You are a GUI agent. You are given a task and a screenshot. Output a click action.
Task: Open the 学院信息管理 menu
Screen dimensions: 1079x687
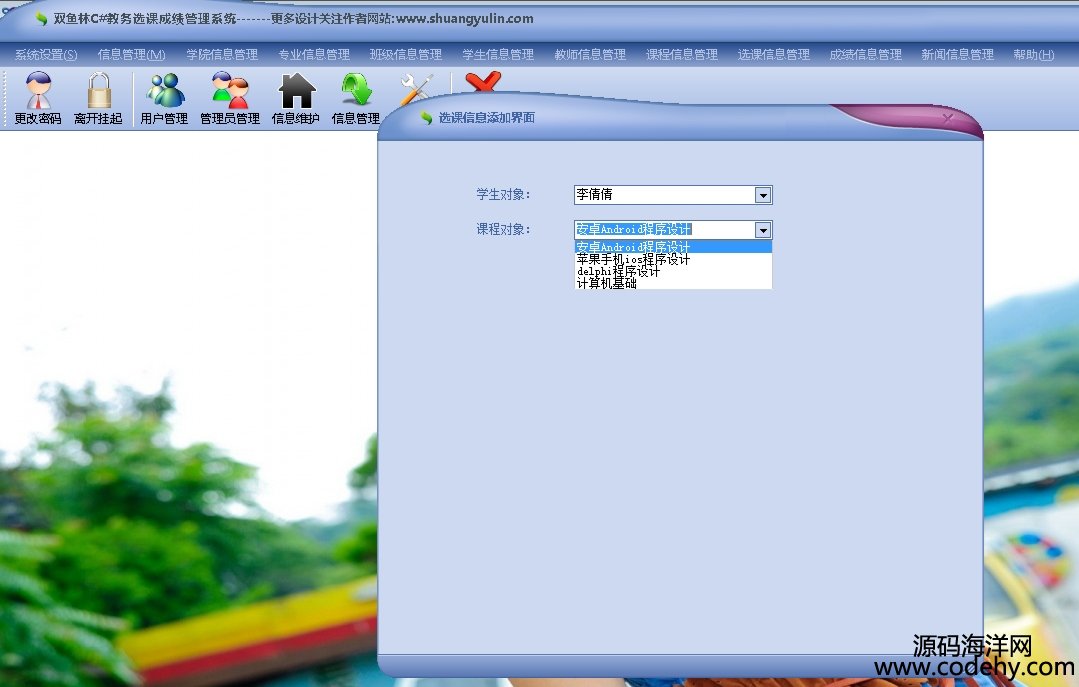222,54
